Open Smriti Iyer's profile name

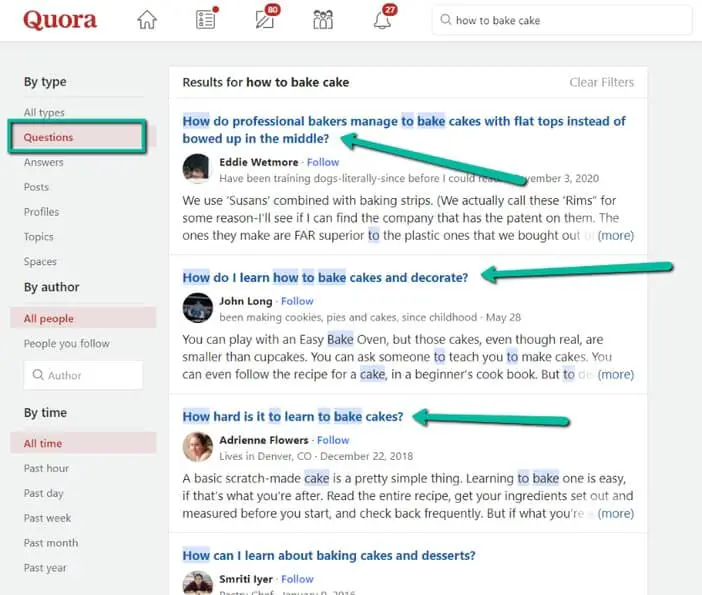click(246, 579)
